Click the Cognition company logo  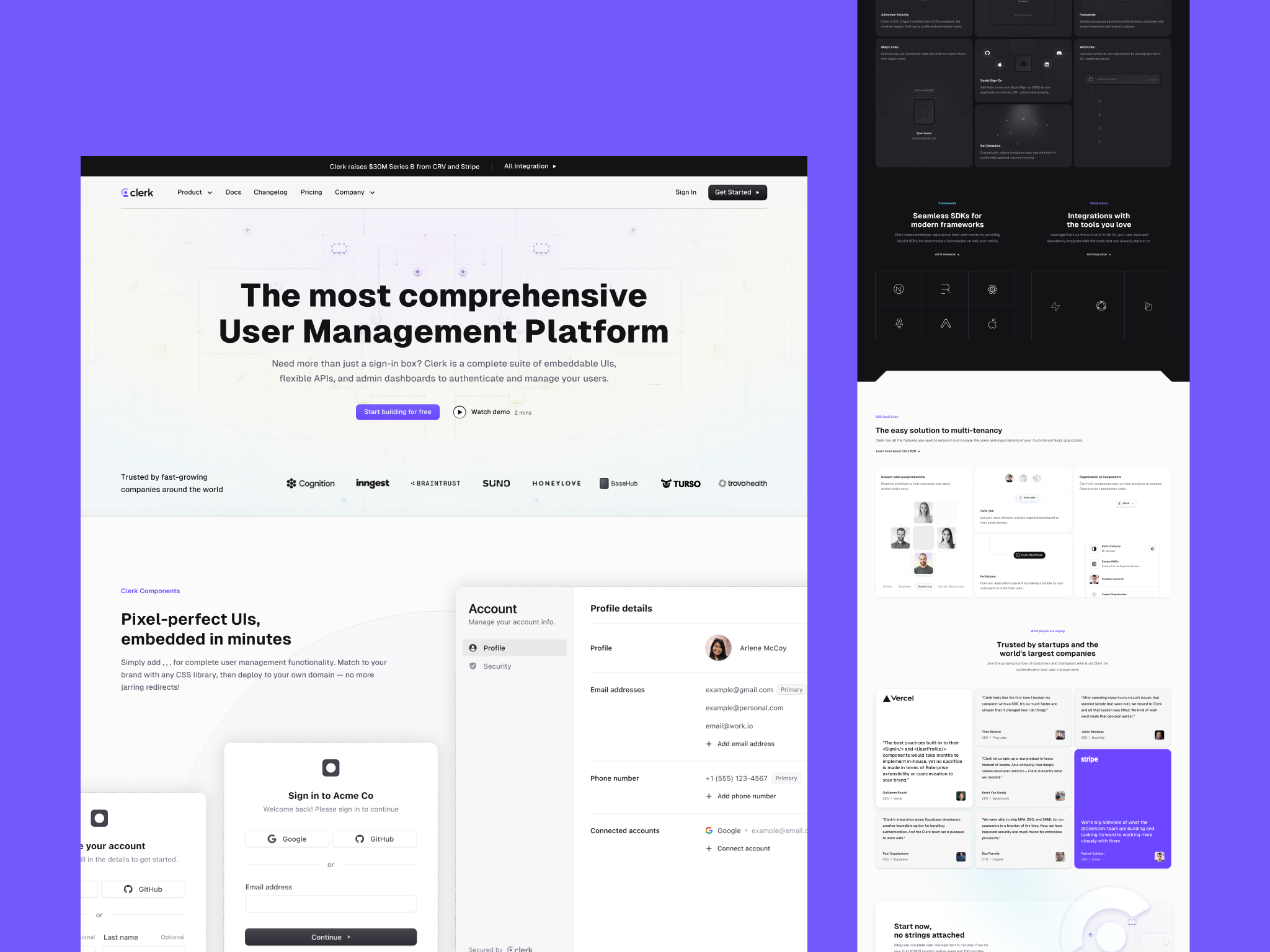point(311,483)
